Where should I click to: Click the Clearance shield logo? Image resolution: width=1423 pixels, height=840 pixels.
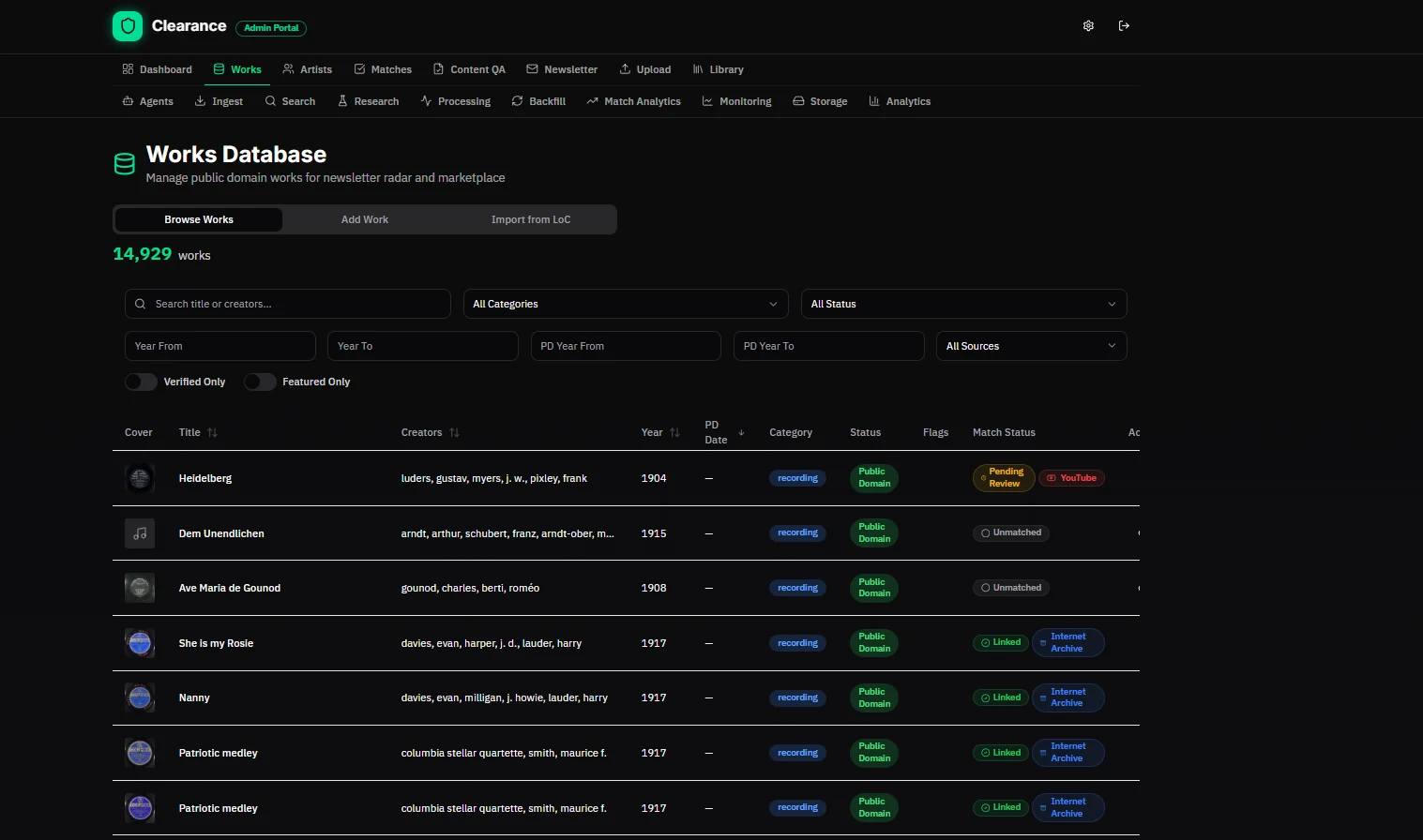(x=128, y=26)
